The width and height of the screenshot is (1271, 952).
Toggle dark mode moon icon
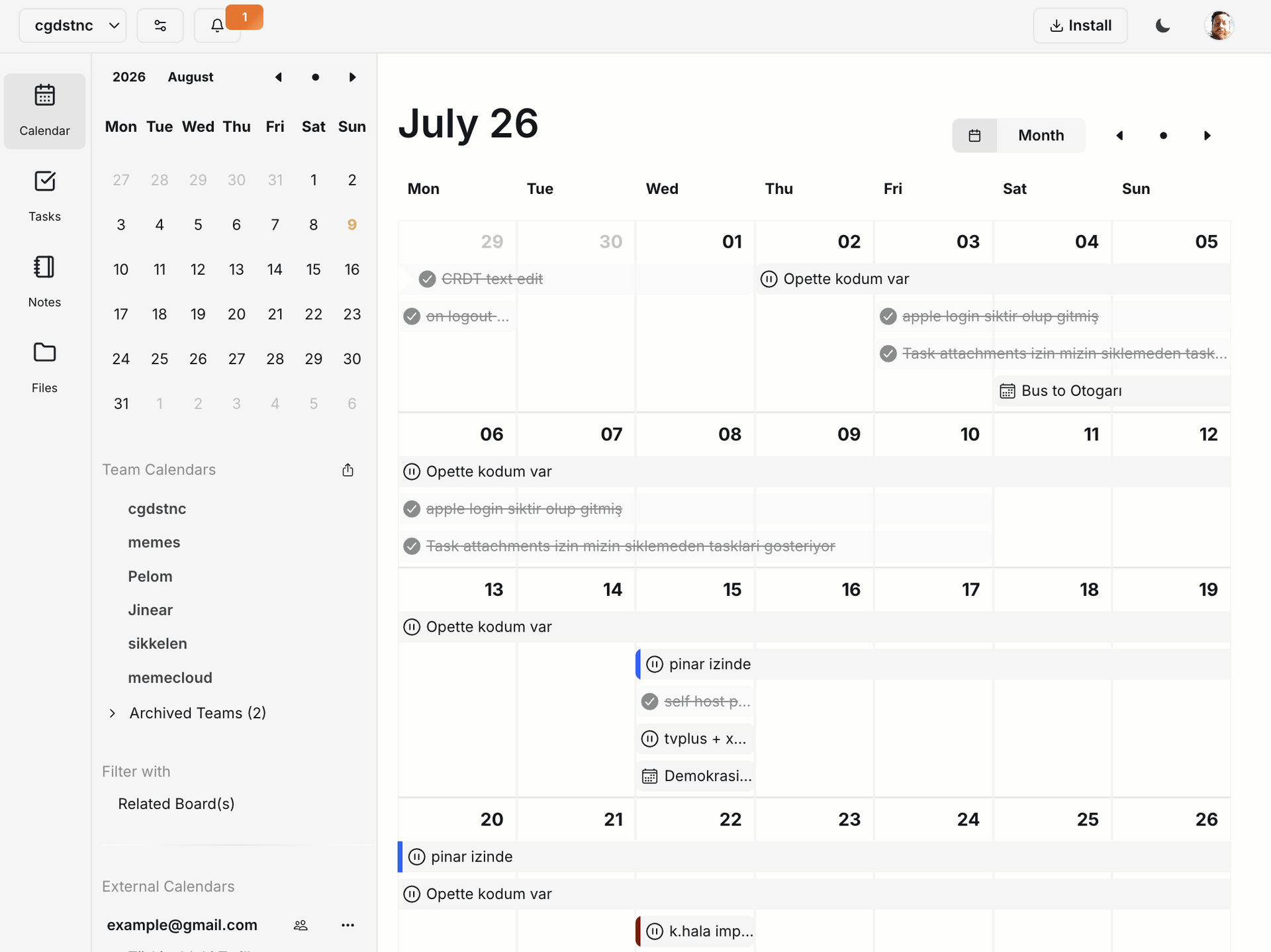[1163, 25]
